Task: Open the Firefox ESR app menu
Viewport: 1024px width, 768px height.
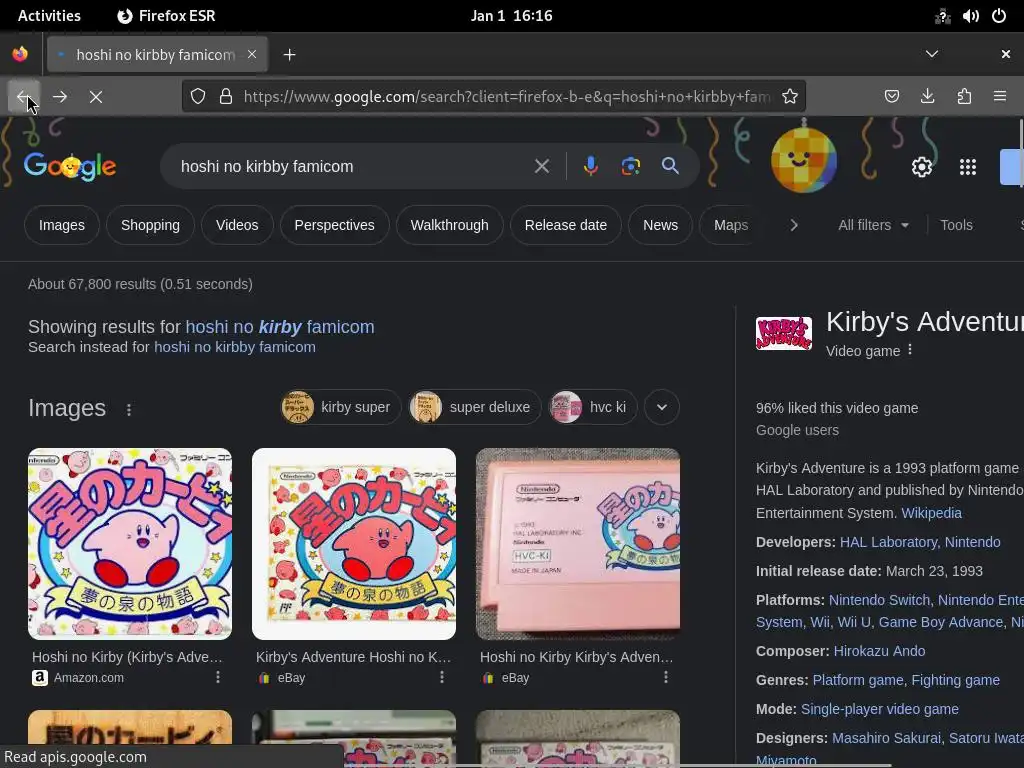Action: pos(166,16)
